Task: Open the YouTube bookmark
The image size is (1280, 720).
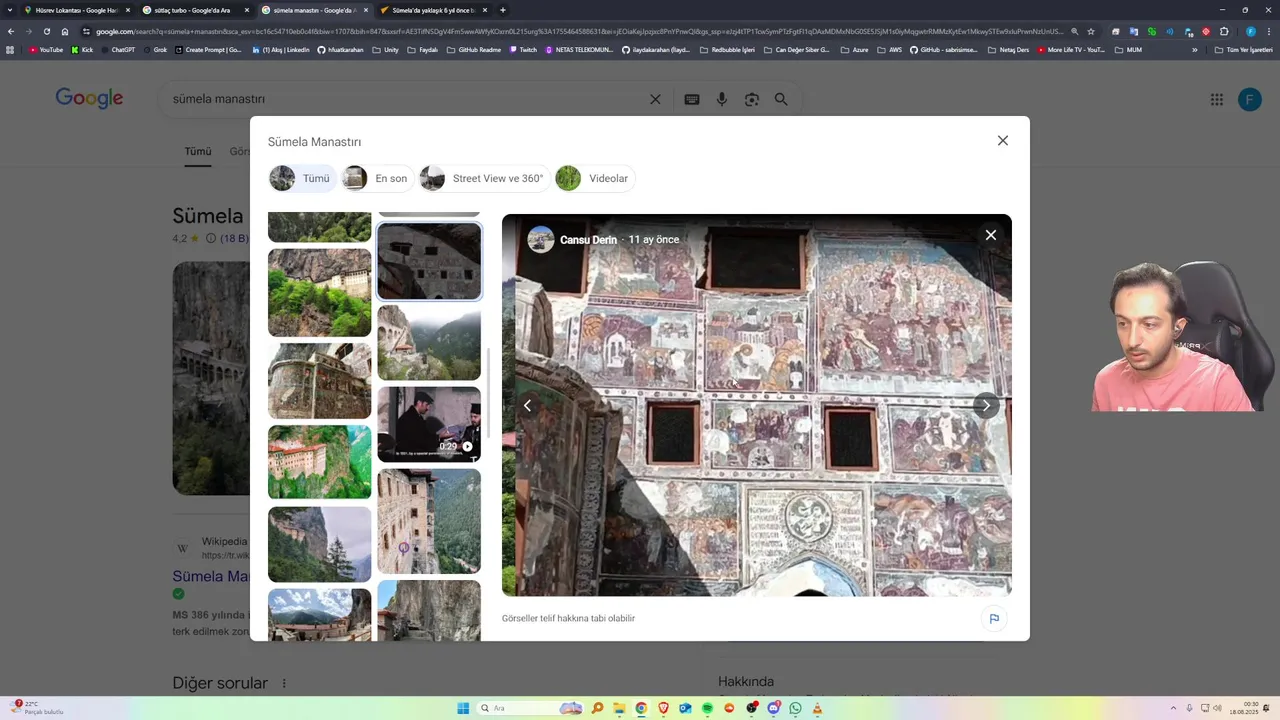Action: (46, 50)
